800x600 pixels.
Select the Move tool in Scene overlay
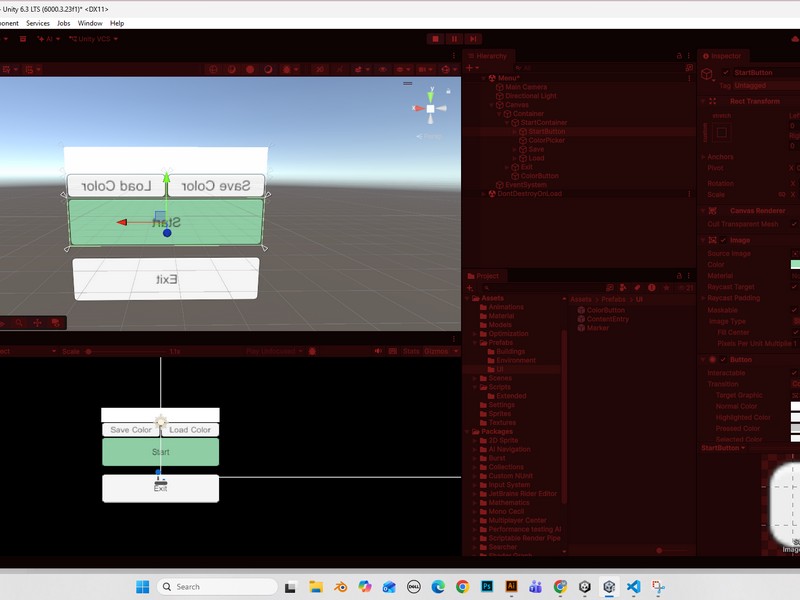[37, 322]
